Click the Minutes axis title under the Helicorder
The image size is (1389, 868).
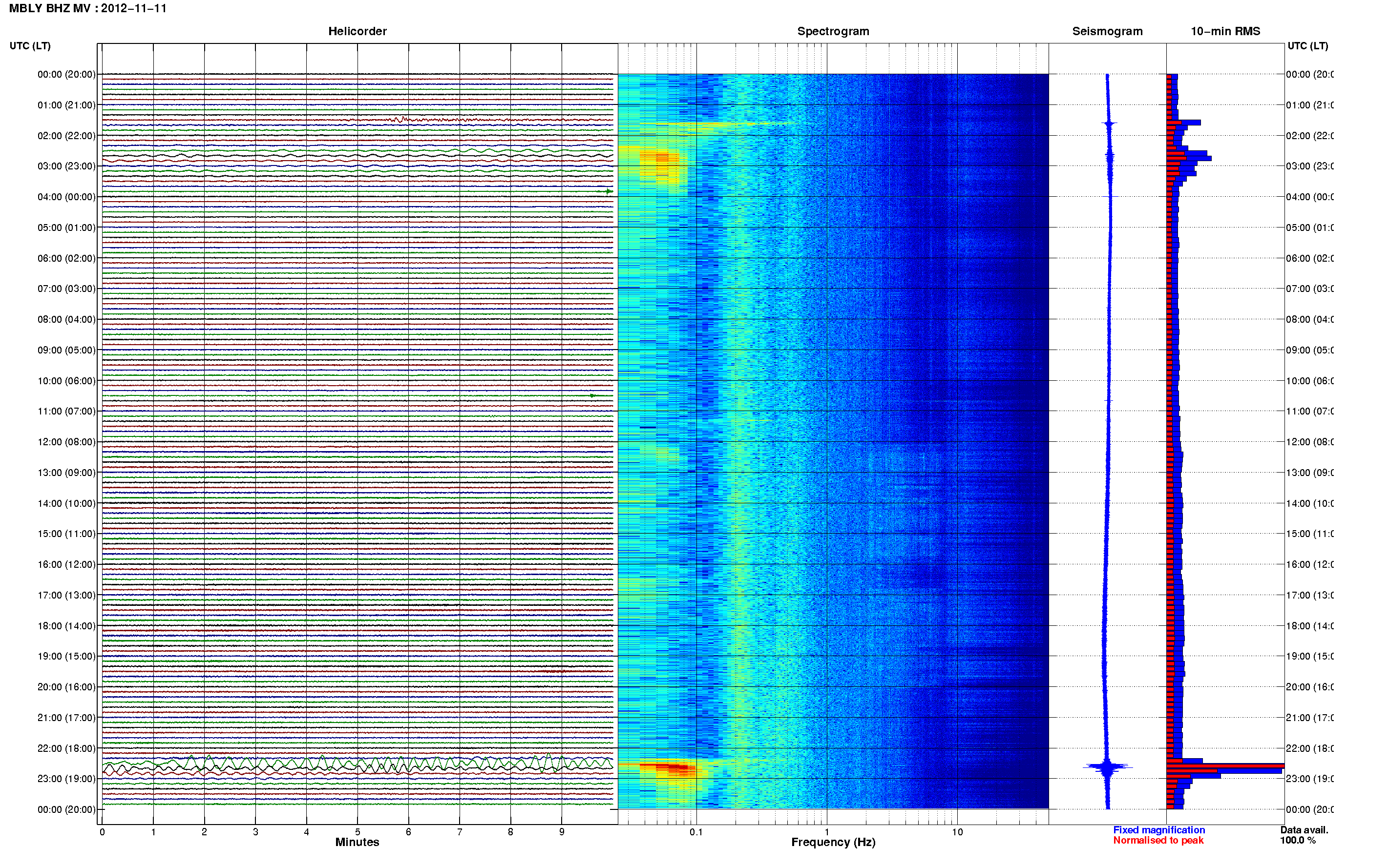pos(357,842)
